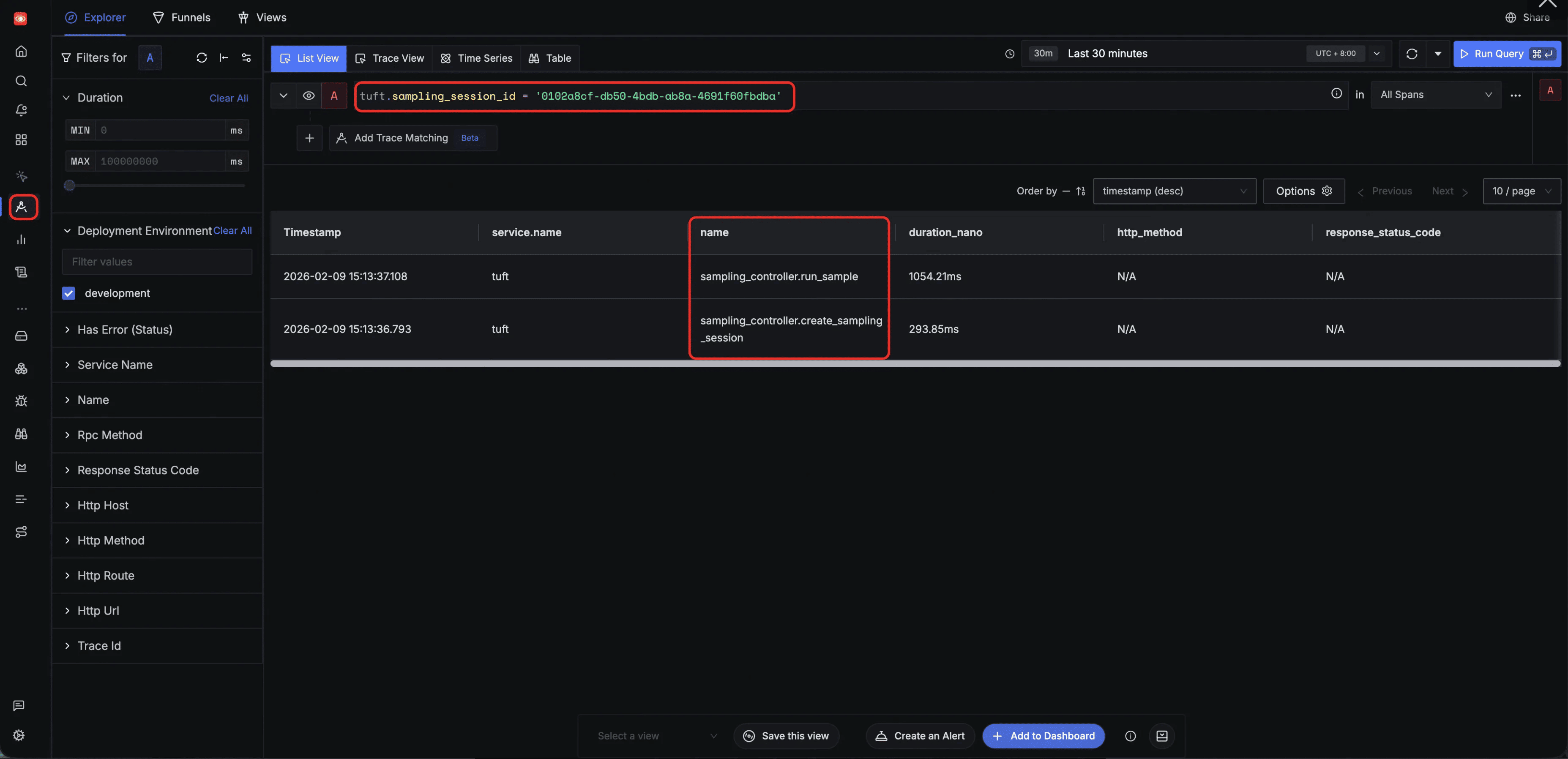Clear All duration filters
Image resolution: width=1568 pixels, height=759 pixels.
pos(228,97)
